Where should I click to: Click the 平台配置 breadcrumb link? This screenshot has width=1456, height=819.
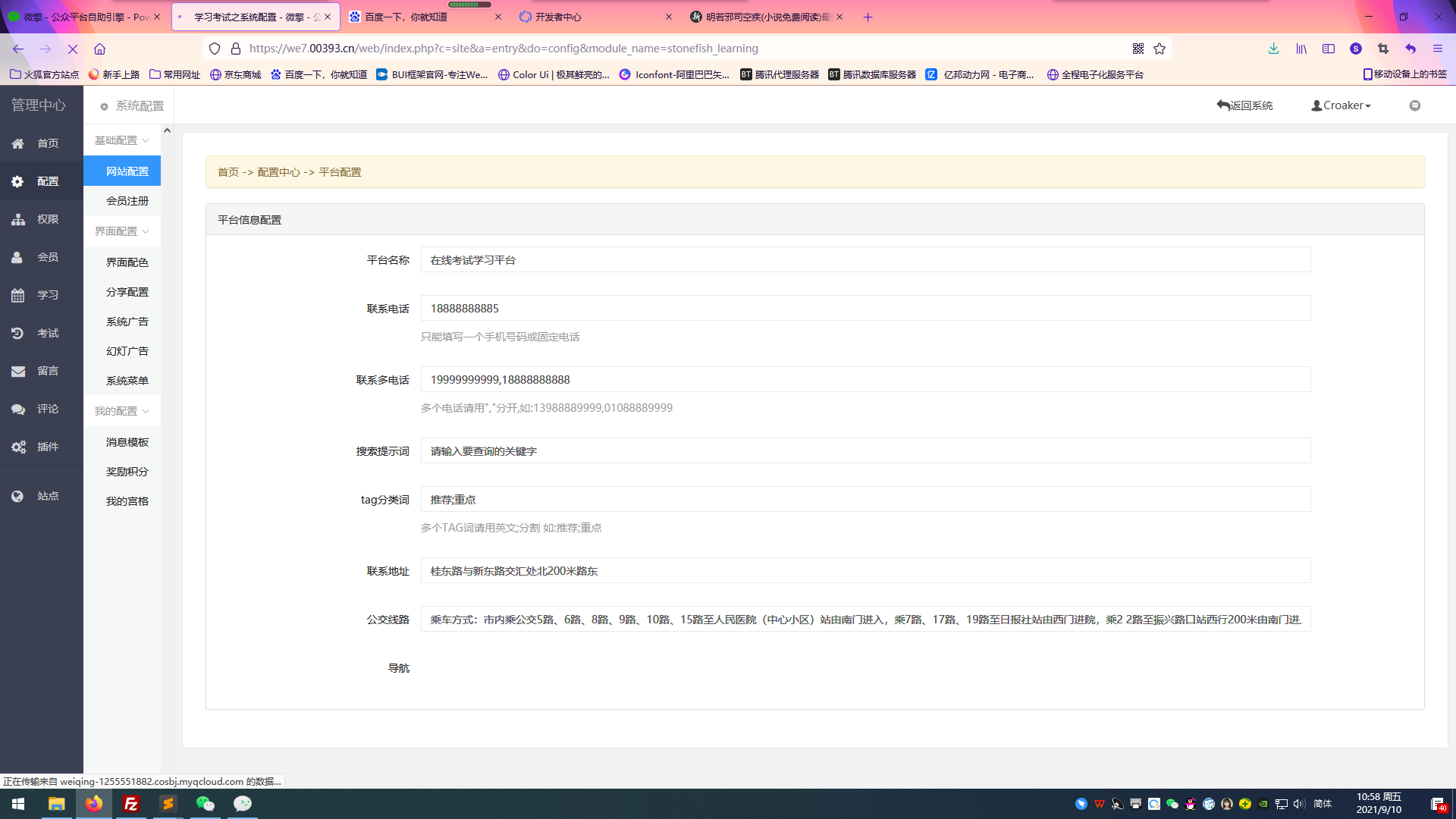(x=339, y=172)
